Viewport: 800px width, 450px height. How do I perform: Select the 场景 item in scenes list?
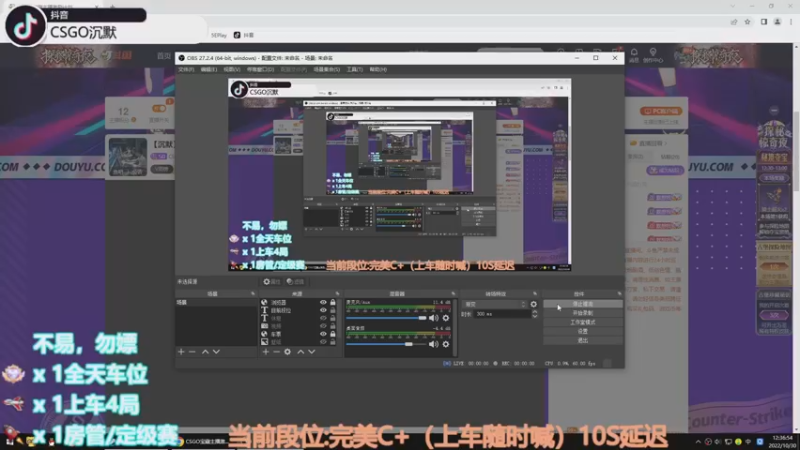216,303
